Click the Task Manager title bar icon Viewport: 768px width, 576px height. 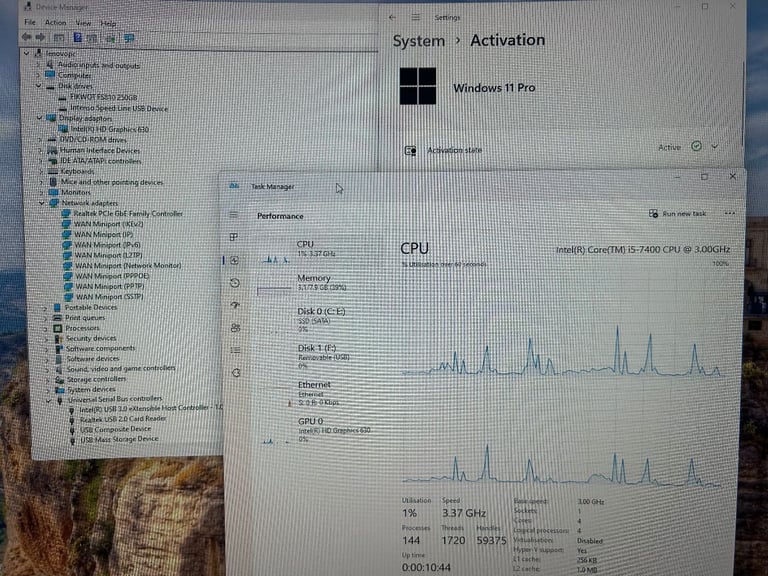(x=234, y=186)
